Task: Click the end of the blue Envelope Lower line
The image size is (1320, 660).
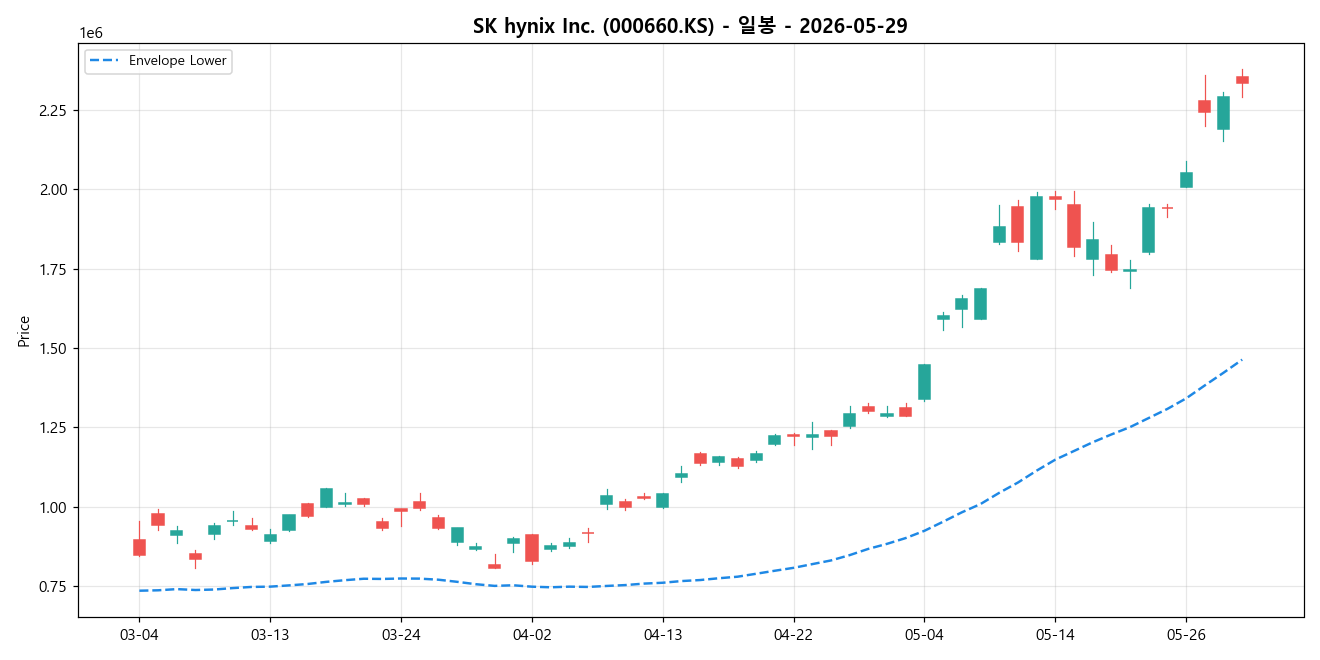Action: coord(1241,360)
